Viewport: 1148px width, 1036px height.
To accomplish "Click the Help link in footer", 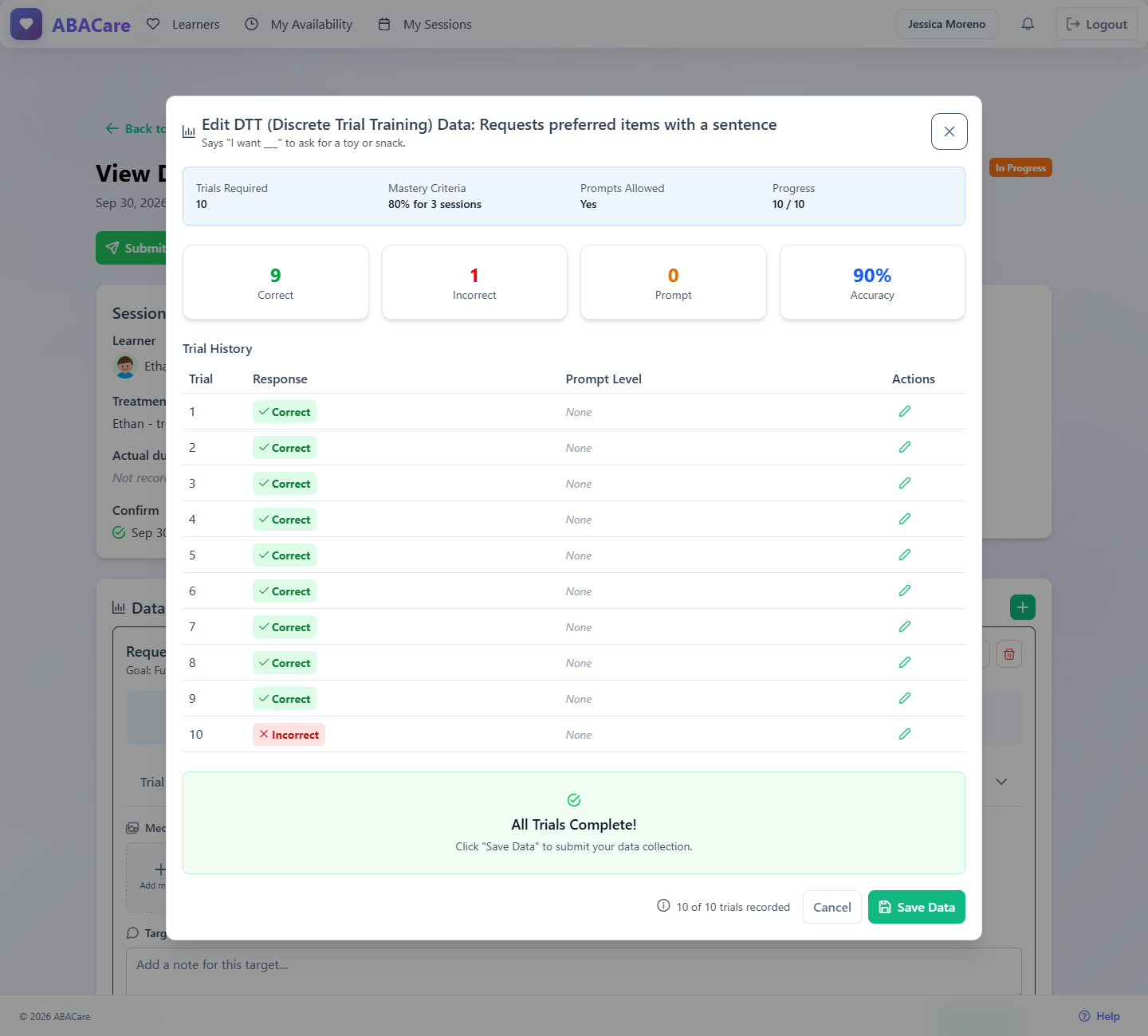I will point(1099,1016).
